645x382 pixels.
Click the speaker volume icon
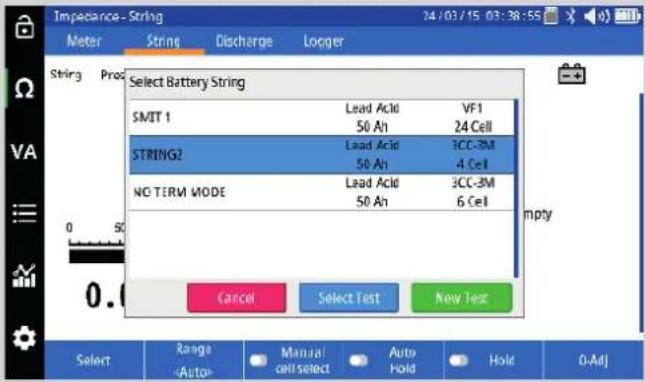click(596, 16)
